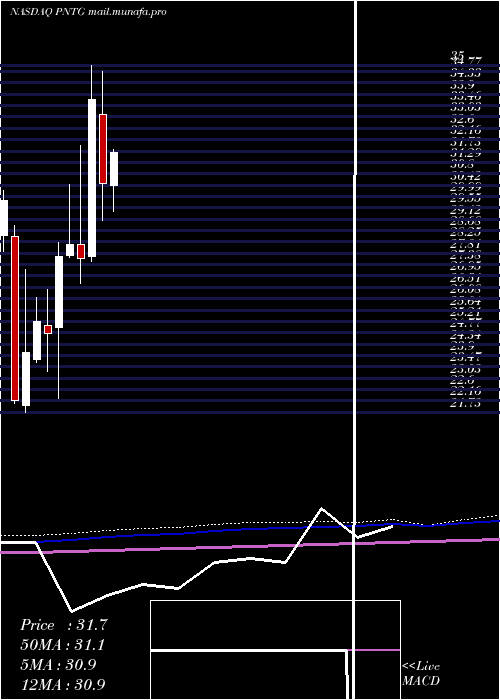The image size is (500, 700).
Task: Click the last white candlestick on the right
Action: coord(114,169)
